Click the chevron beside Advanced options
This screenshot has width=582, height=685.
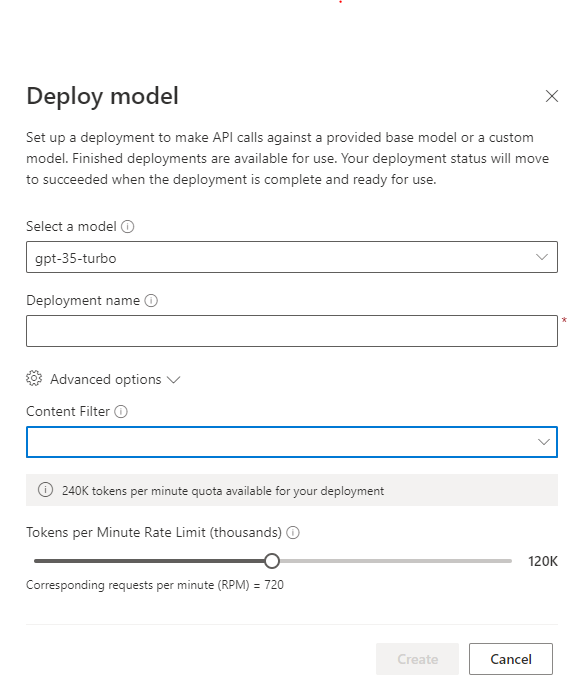point(173,380)
